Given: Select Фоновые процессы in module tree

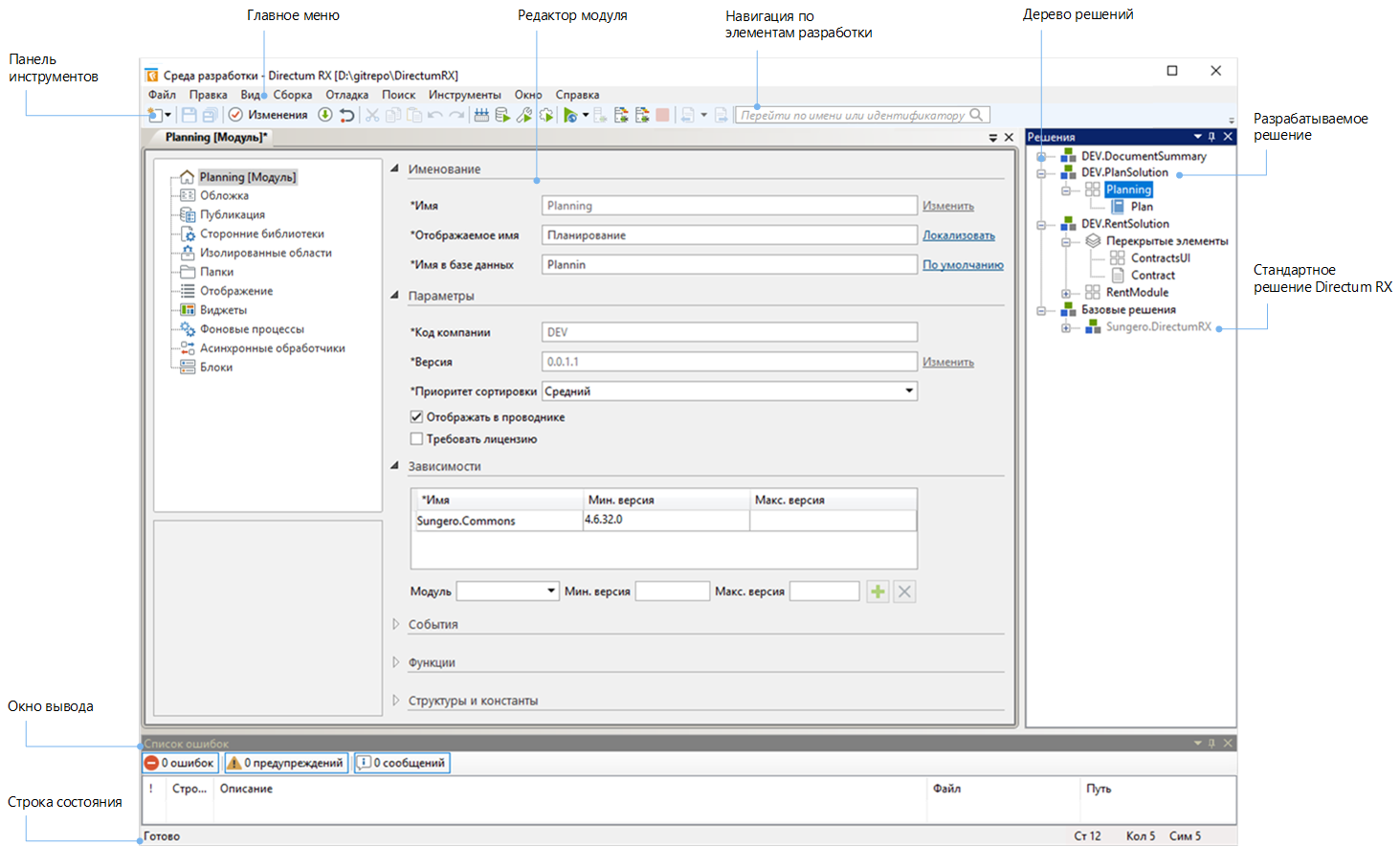Looking at the screenshot, I should click(252, 329).
